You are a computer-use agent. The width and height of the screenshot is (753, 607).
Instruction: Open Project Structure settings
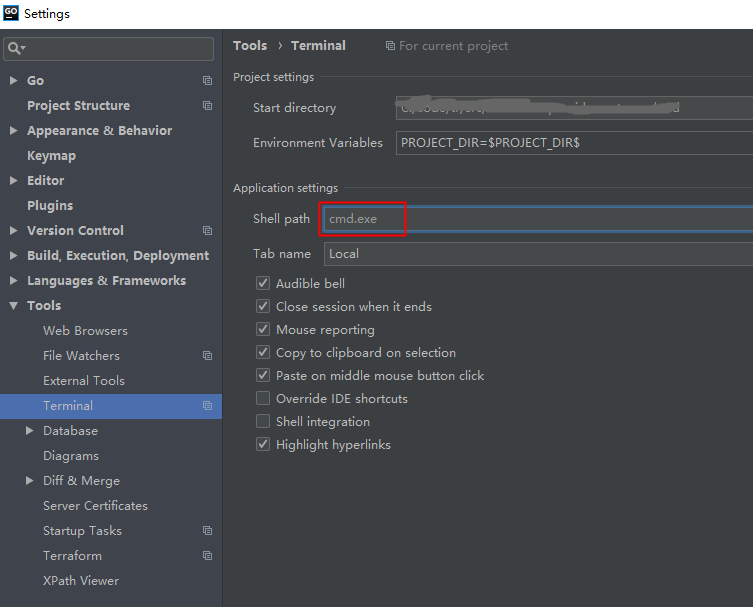coord(78,106)
